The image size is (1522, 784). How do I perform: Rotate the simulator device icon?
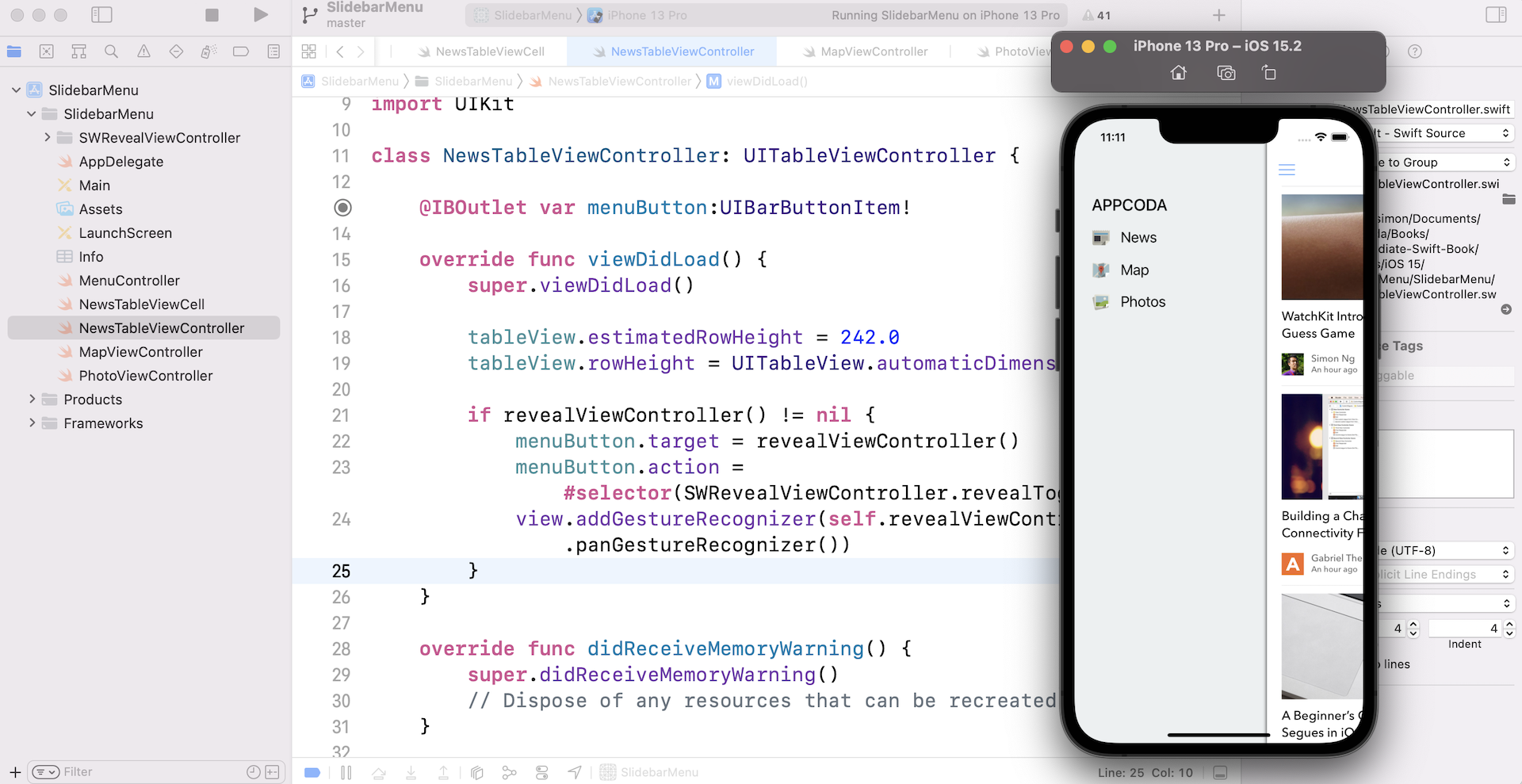[1268, 73]
